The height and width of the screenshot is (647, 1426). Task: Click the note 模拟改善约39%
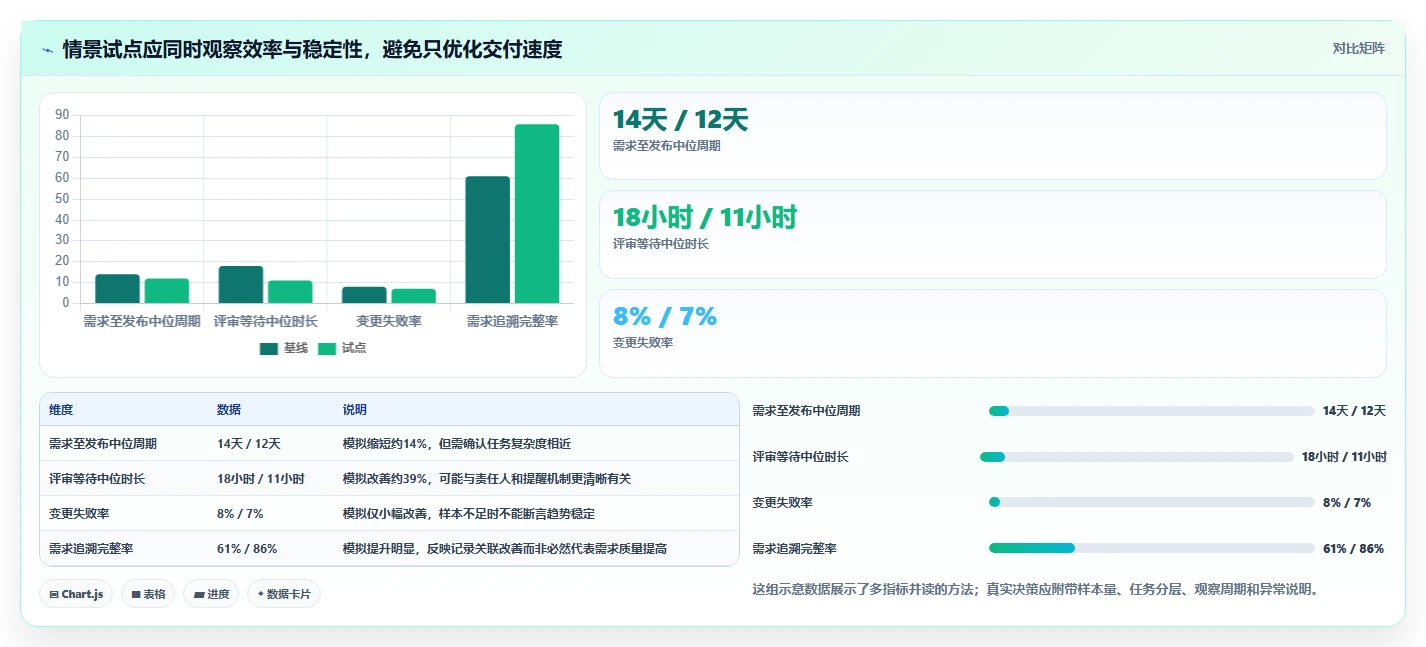tap(385, 479)
